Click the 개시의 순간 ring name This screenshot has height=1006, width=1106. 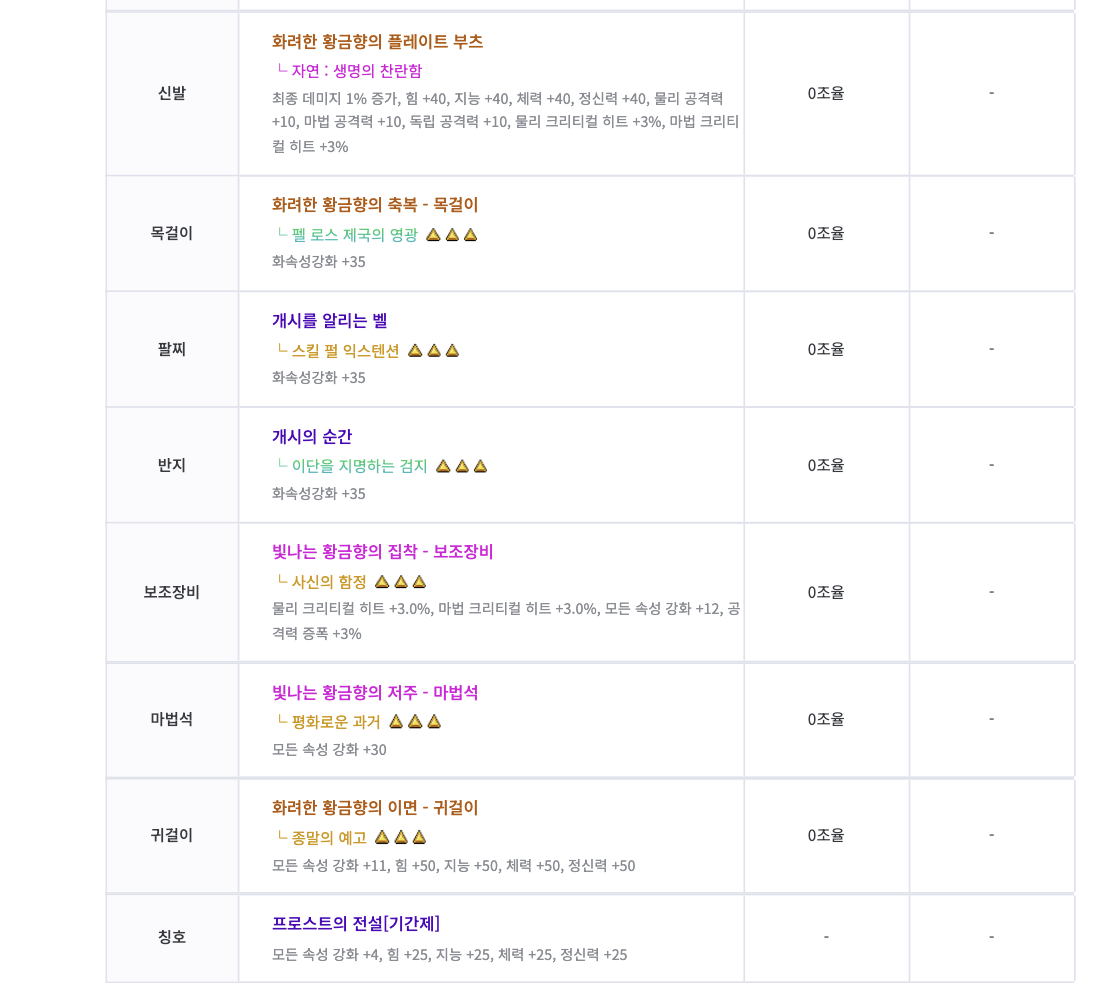pos(312,437)
